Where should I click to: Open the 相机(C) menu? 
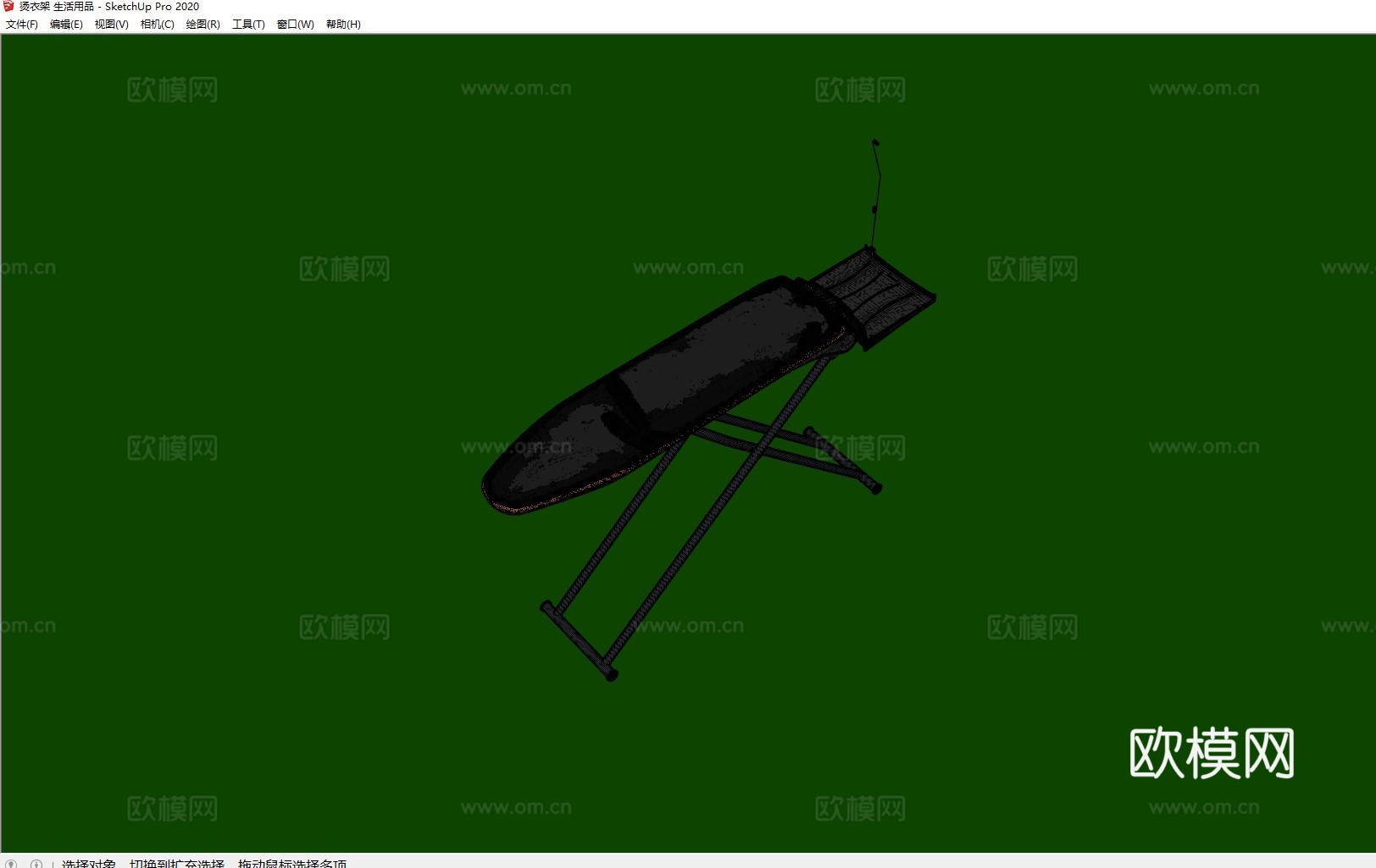coord(158,25)
